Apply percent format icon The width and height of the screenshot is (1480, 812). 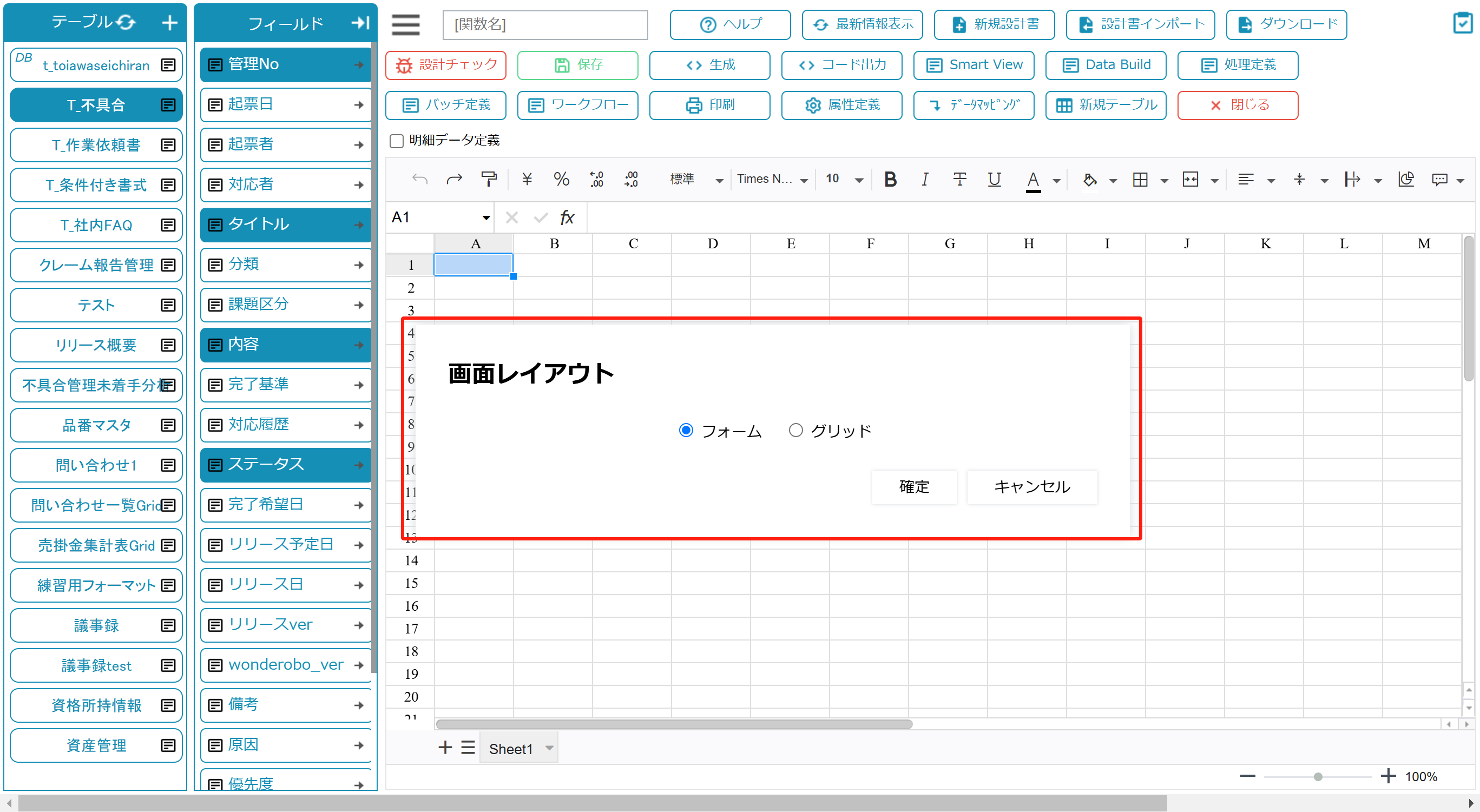click(561, 180)
